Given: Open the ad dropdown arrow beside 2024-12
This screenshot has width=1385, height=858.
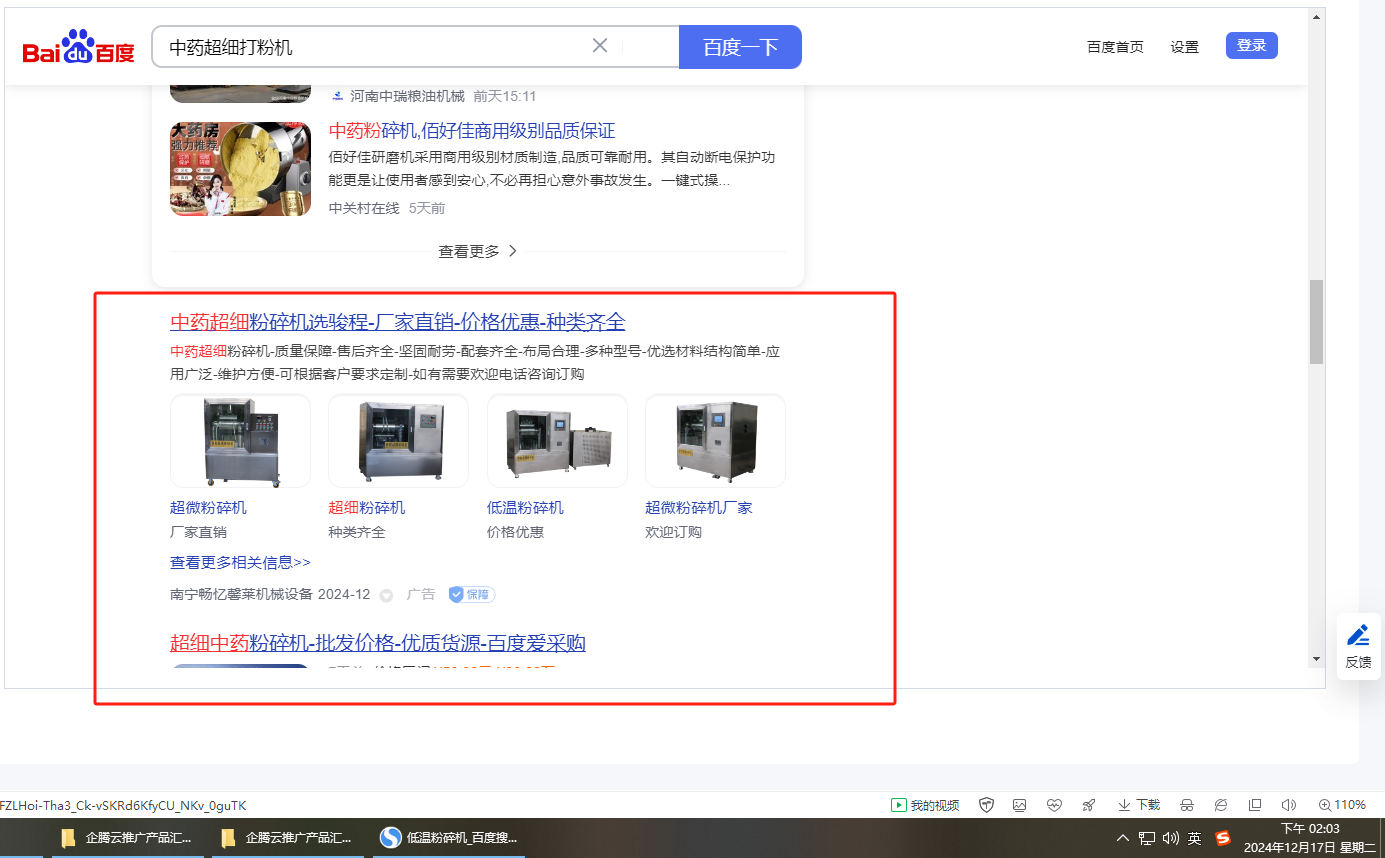Looking at the screenshot, I should (x=386, y=595).
